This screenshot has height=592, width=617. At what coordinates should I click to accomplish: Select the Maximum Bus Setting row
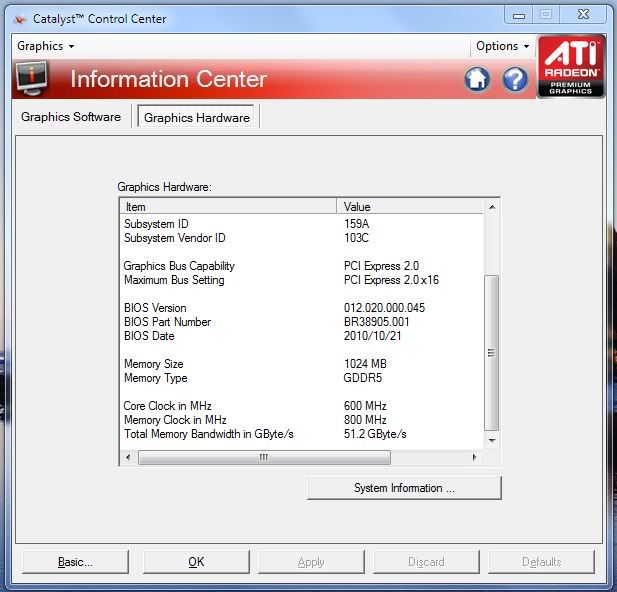[x=301, y=280]
